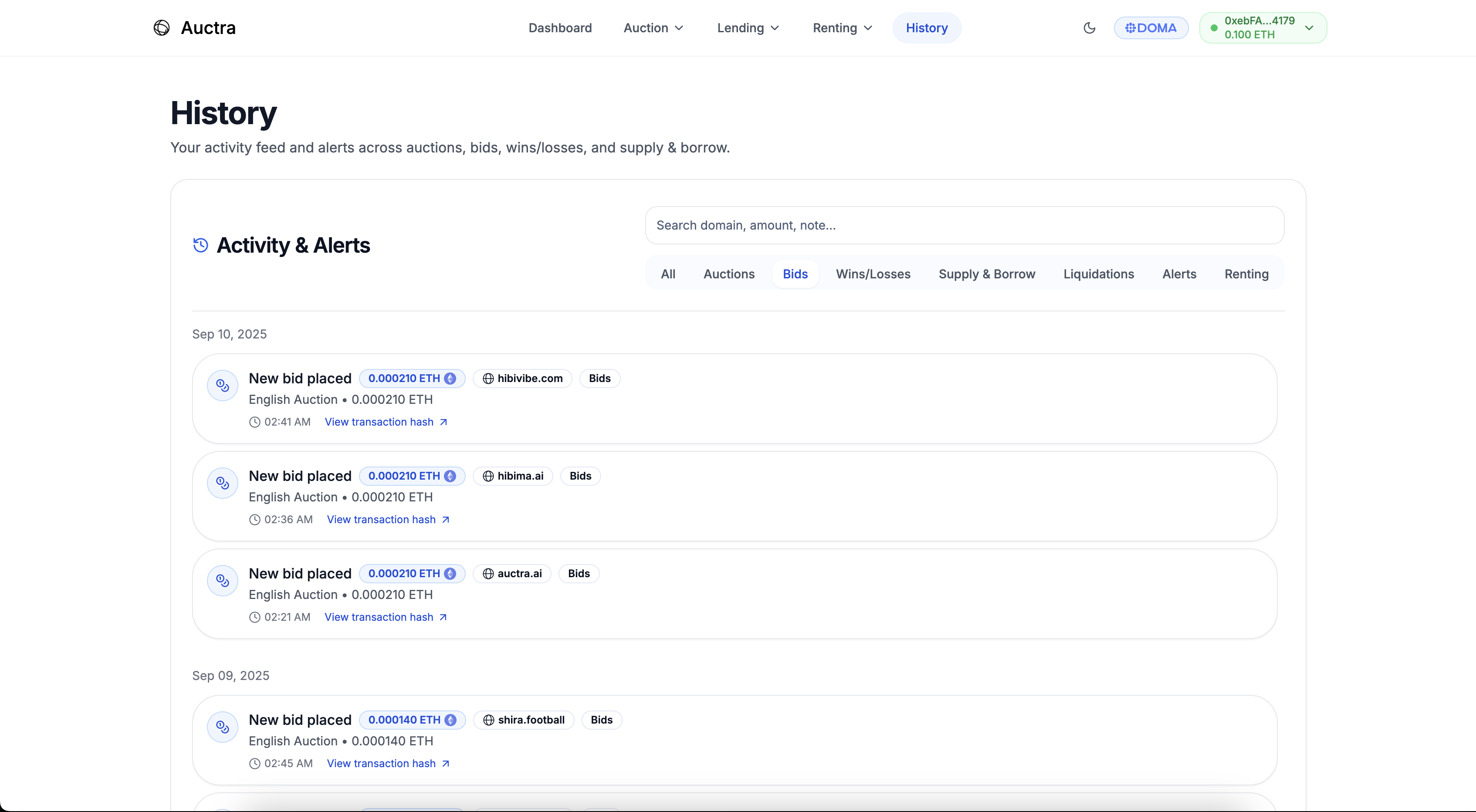Show all activity with the All tab
This screenshot has width=1476, height=812.
pos(667,274)
